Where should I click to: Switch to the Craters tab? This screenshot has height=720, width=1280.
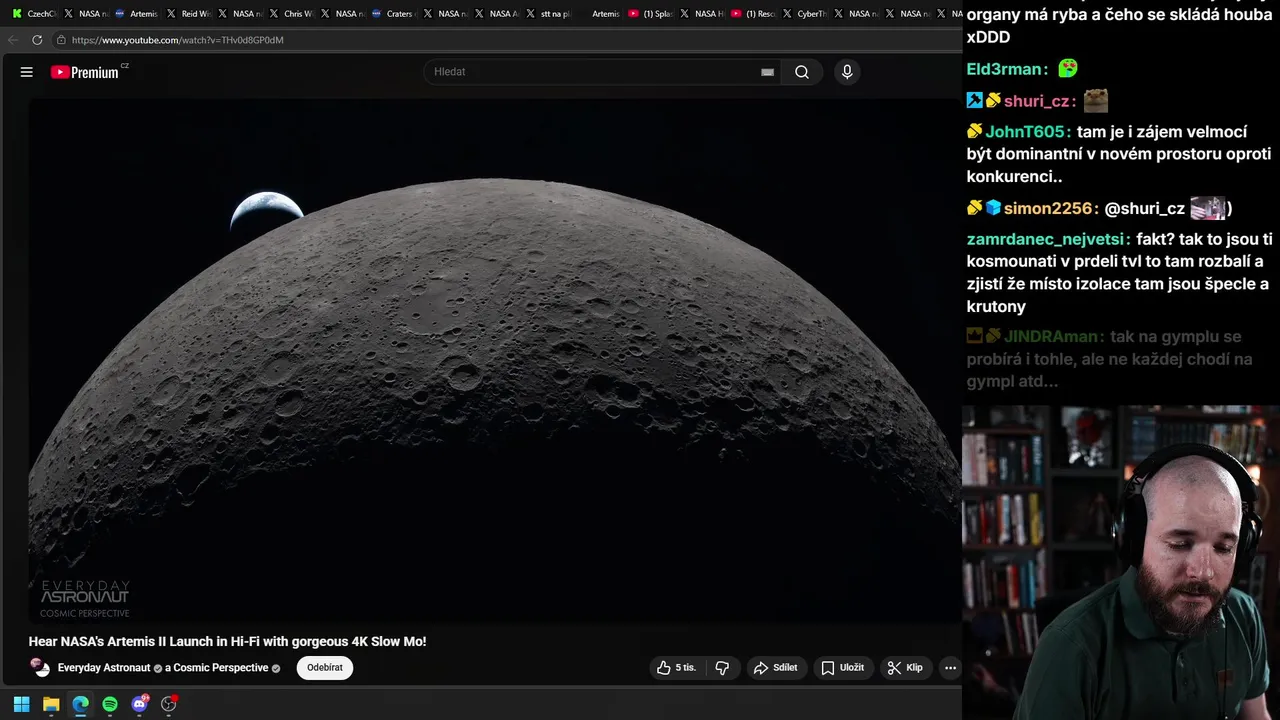393,14
